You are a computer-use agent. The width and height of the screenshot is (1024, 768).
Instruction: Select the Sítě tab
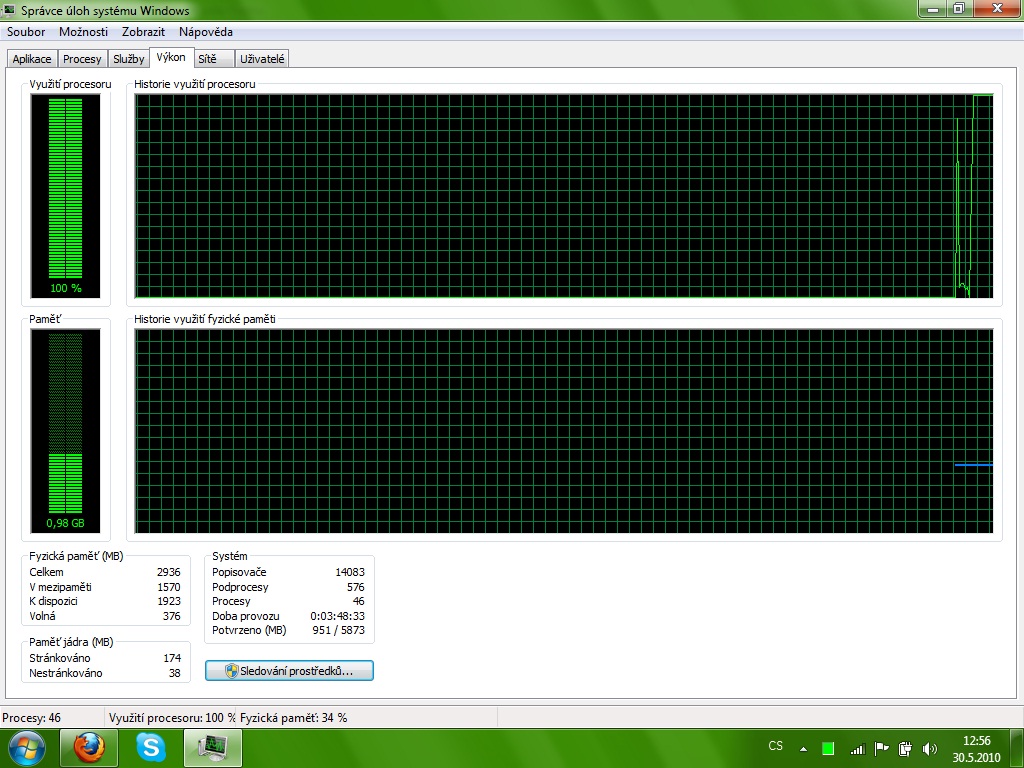[x=207, y=59]
